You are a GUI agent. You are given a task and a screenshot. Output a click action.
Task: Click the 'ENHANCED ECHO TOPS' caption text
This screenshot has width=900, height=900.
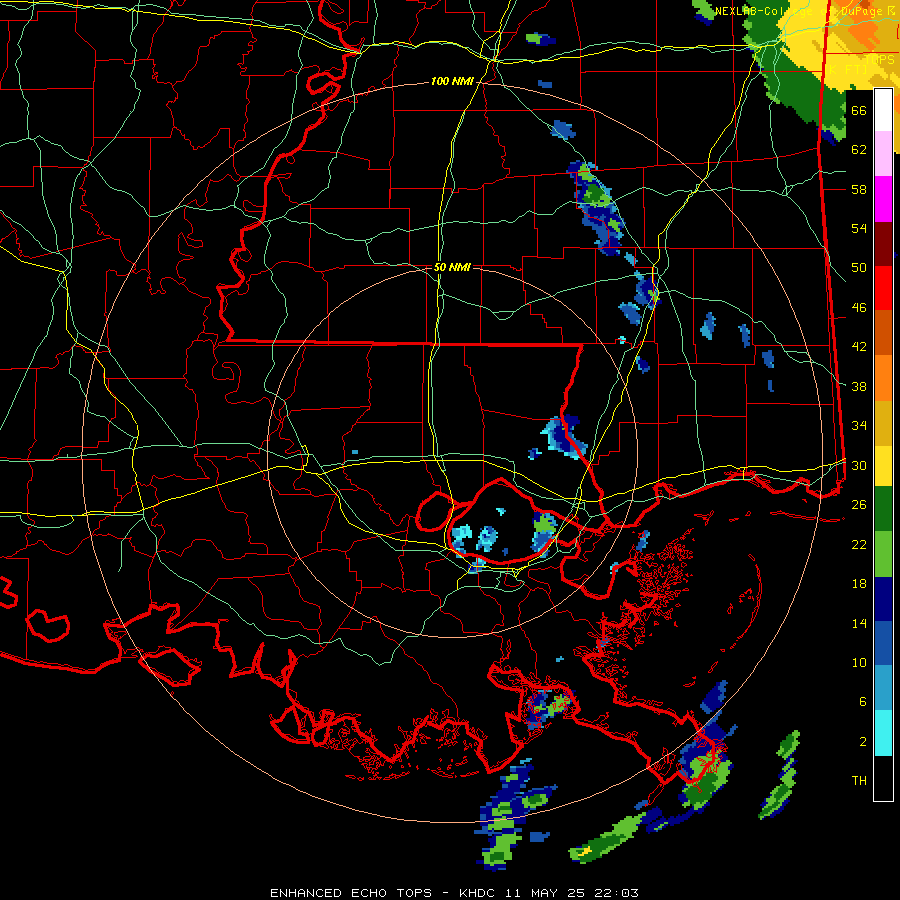[x=351, y=893]
